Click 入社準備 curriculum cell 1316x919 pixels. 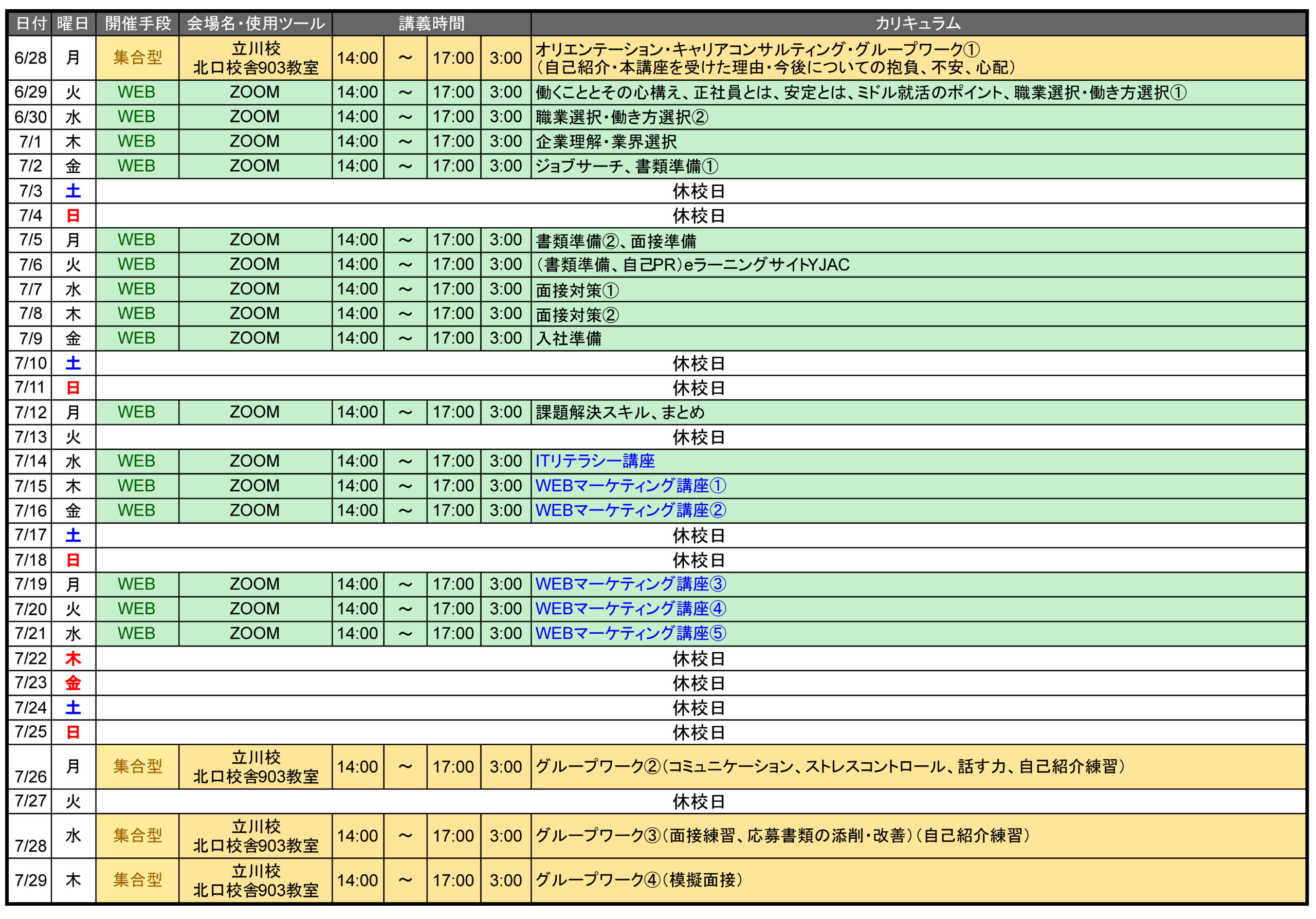[x=918, y=339]
